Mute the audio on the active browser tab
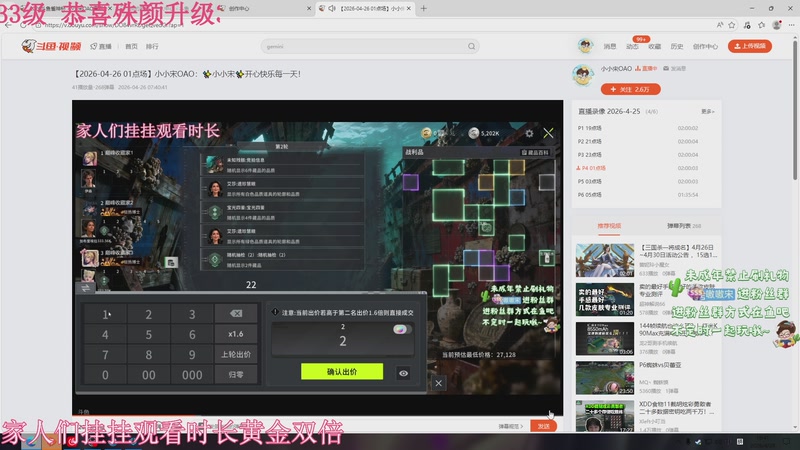The image size is (800, 450). click(x=332, y=8)
